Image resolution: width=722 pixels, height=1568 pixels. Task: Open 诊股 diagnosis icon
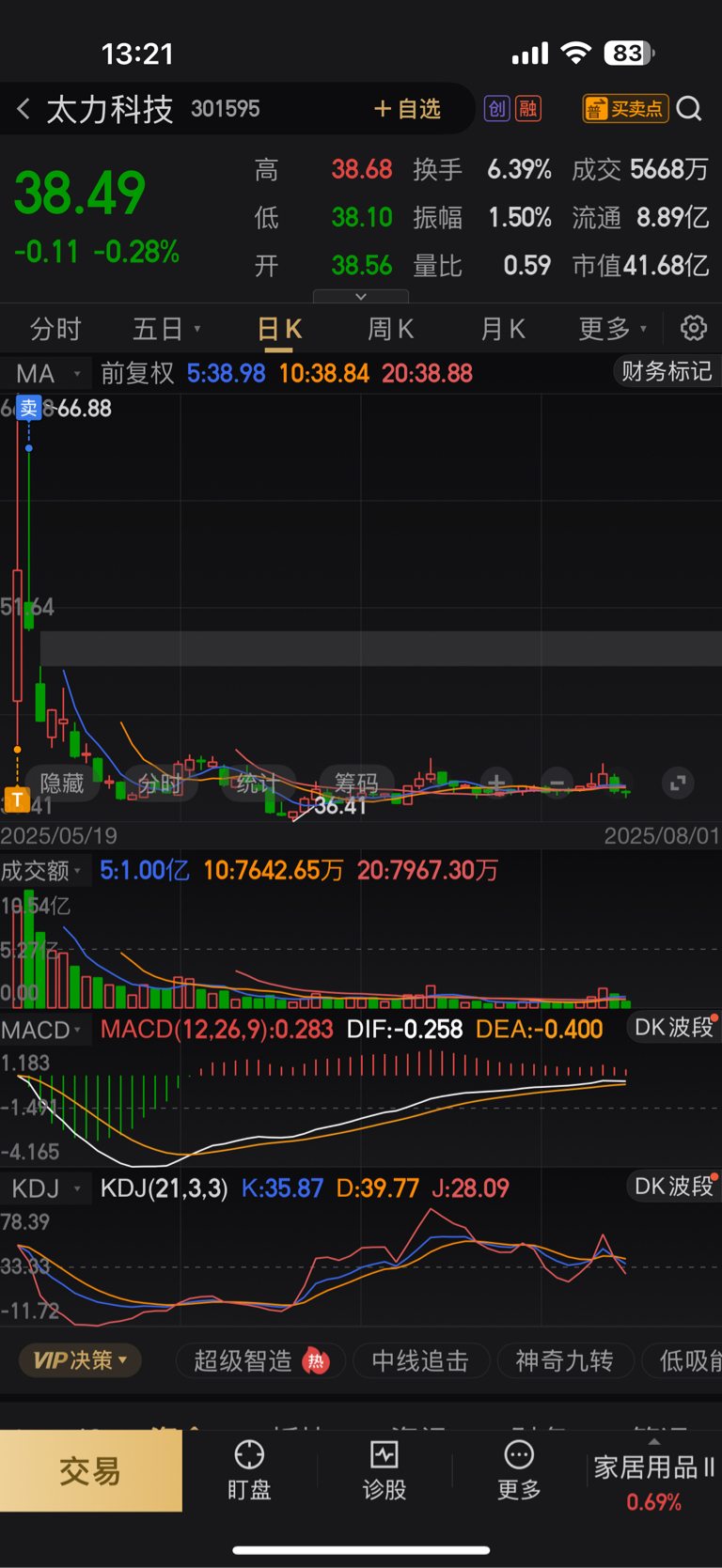click(x=385, y=1454)
